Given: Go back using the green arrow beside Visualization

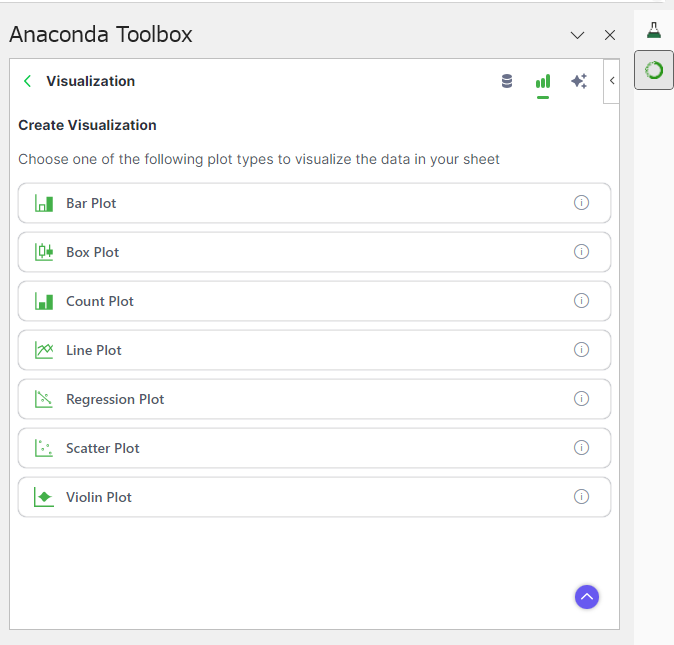Looking at the screenshot, I should (x=28, y=81).
